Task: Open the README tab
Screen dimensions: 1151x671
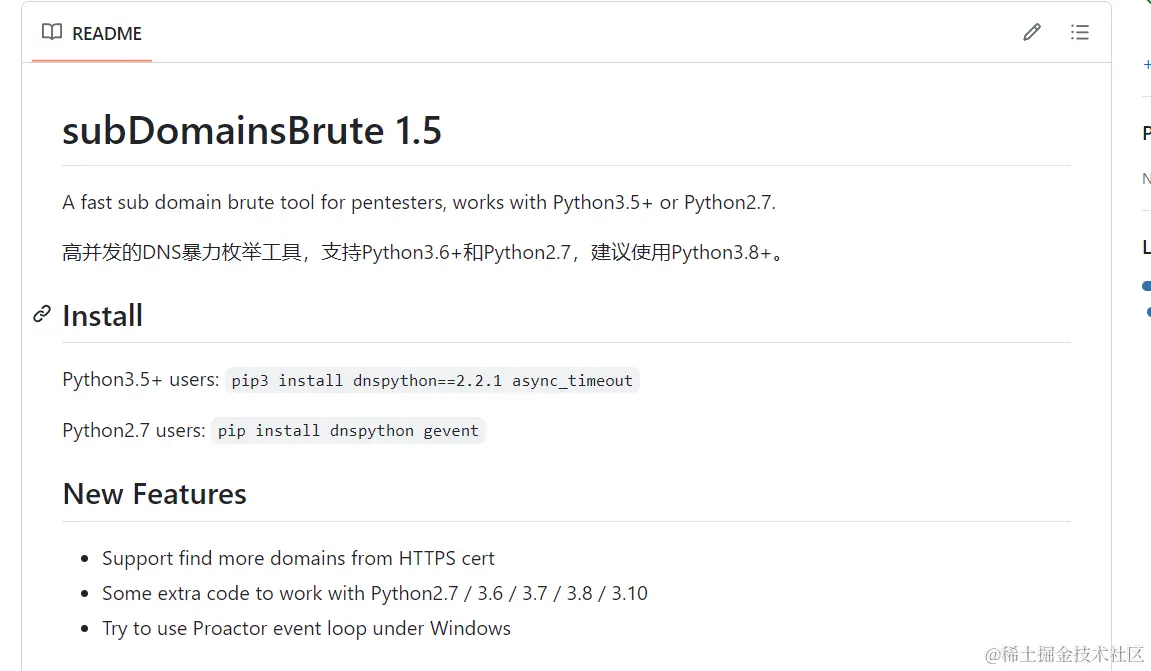Action: [92, 33]
